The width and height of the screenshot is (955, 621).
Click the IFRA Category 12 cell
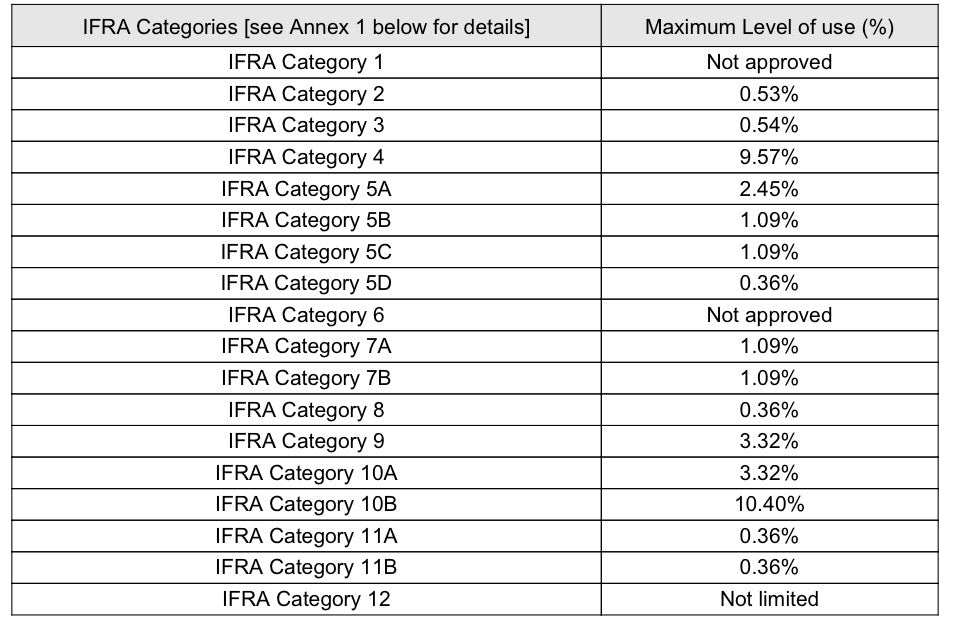pos(306,599)
